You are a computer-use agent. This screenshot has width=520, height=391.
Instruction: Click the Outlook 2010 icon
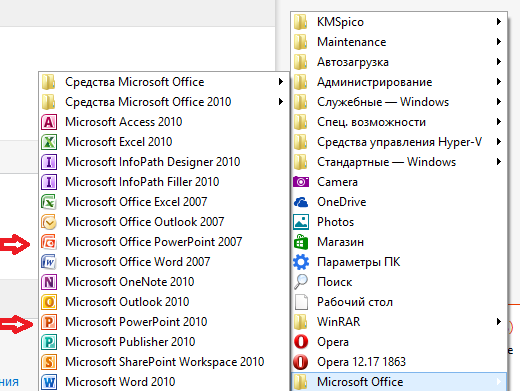(x=49, y=302)
